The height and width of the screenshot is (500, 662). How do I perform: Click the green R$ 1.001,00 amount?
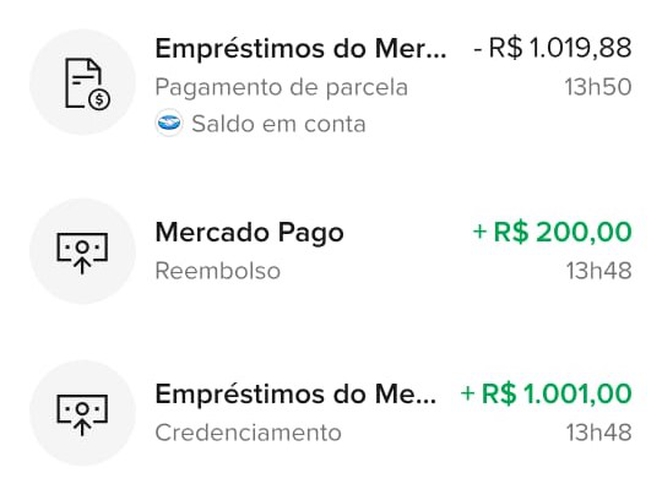557,394
